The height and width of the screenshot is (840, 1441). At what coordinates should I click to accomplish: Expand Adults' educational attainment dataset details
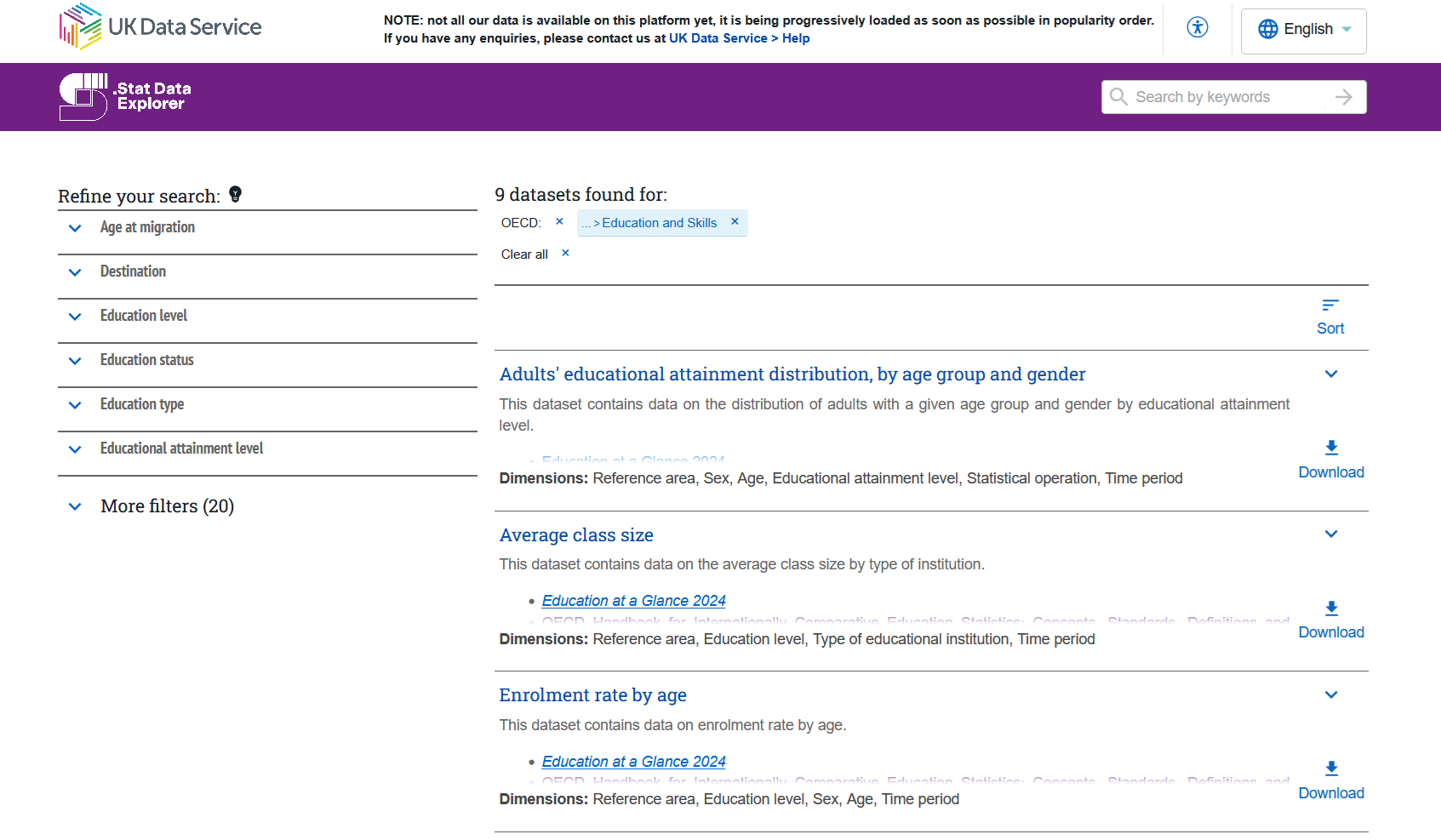click(1331, 374)
